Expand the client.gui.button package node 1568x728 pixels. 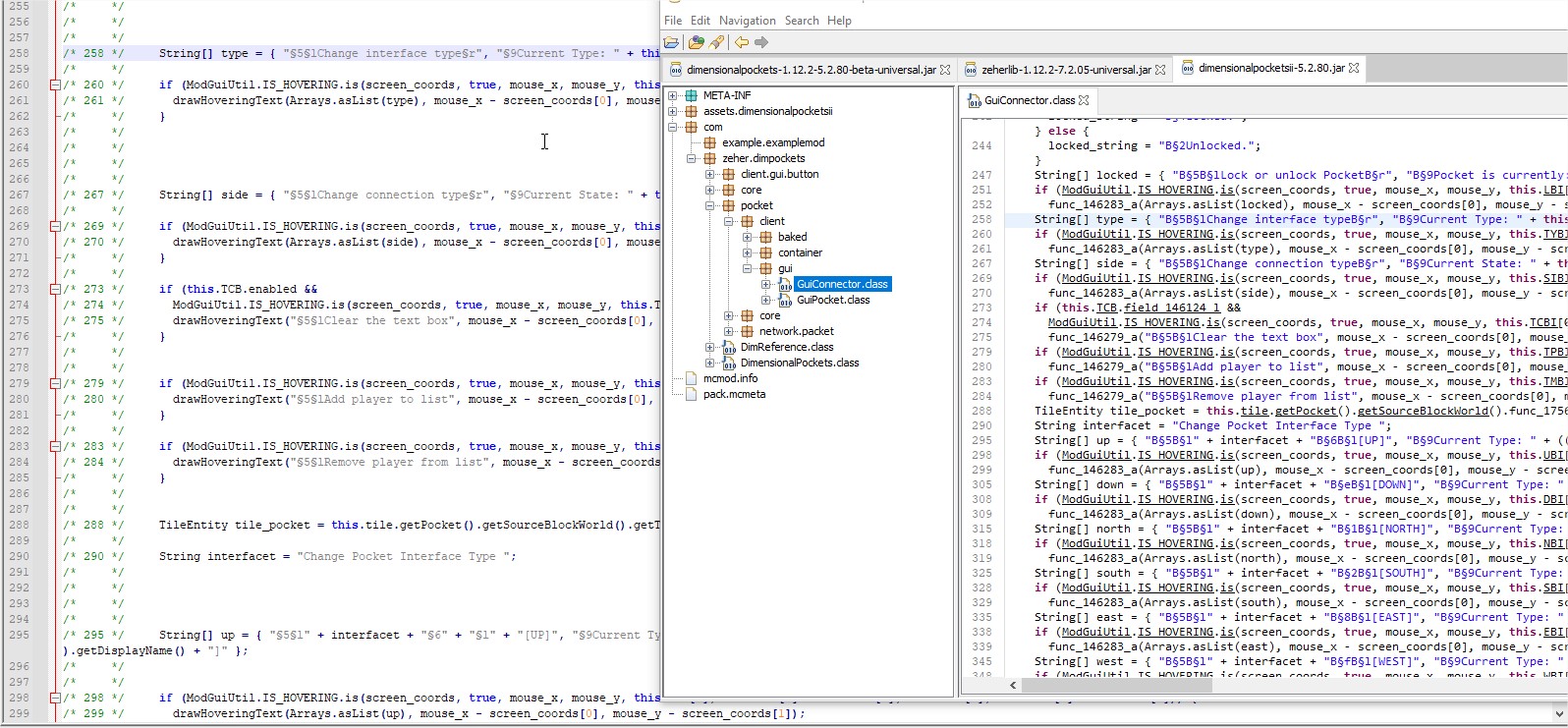point(710,174)
